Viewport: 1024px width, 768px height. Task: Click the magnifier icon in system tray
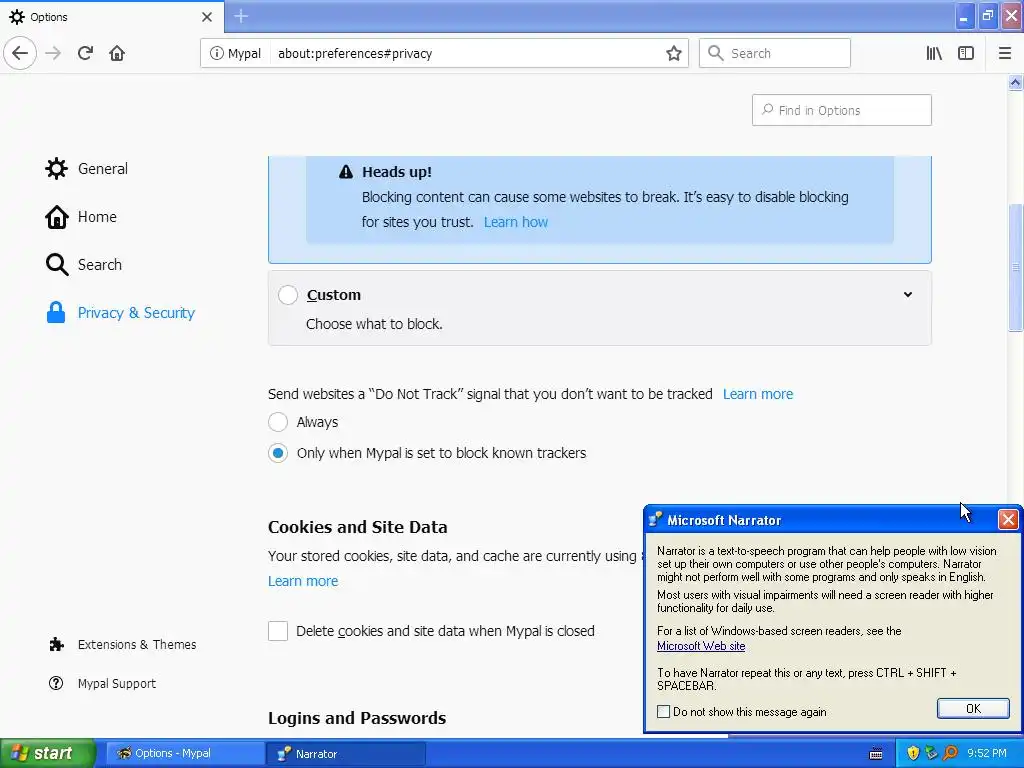point(950,753)
